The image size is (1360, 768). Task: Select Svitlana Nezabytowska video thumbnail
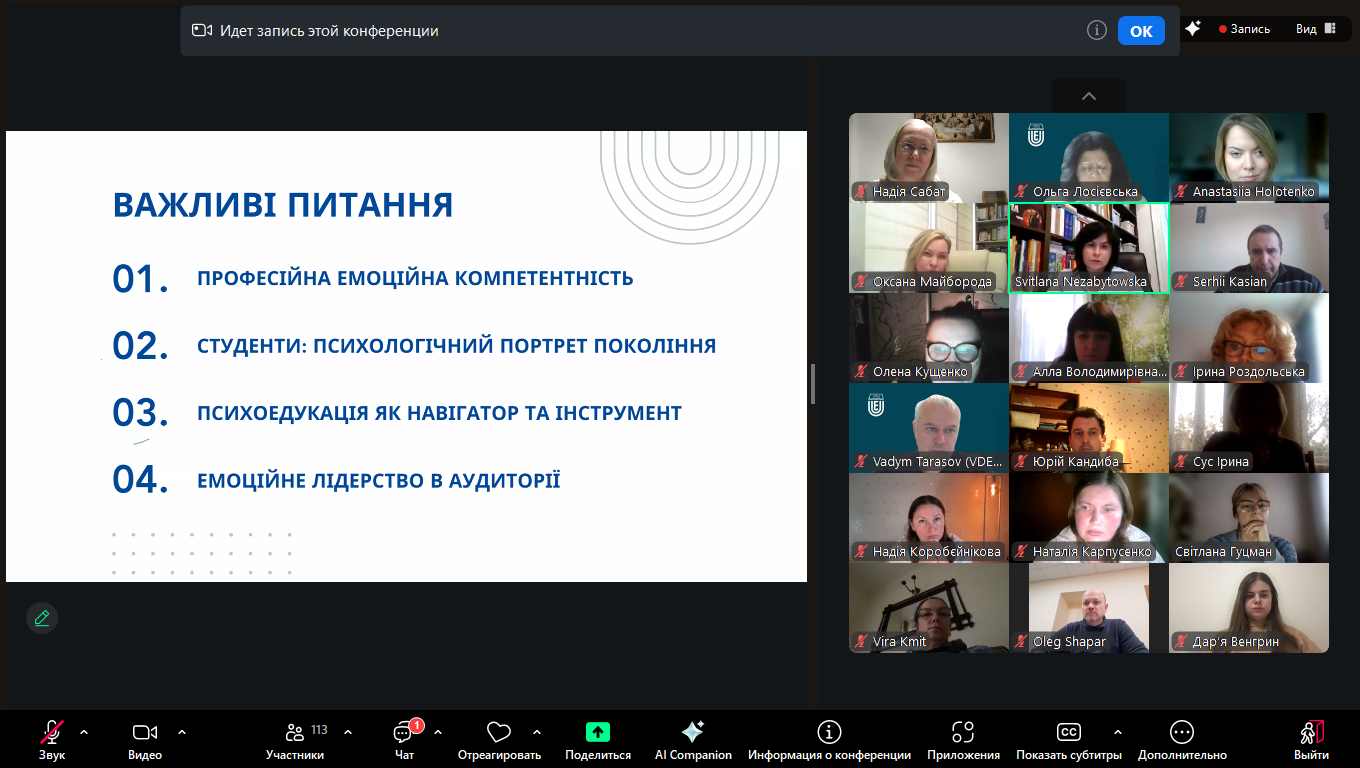pos(1088,247)
